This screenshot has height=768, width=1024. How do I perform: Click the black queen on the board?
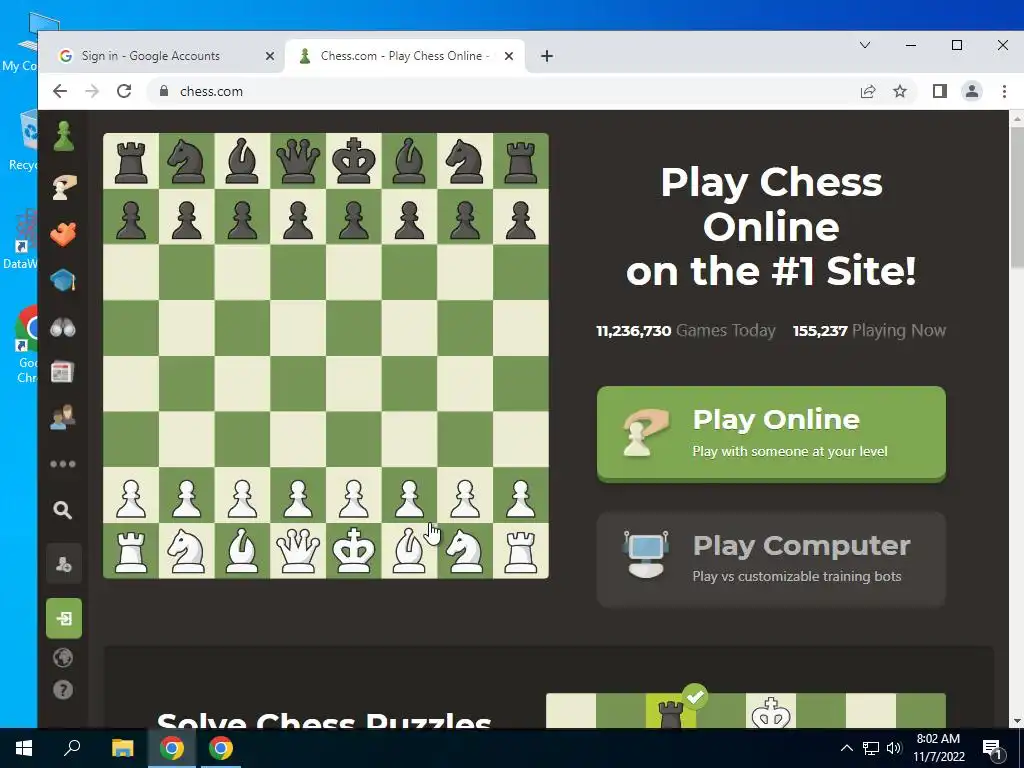[x=298, y=161]
